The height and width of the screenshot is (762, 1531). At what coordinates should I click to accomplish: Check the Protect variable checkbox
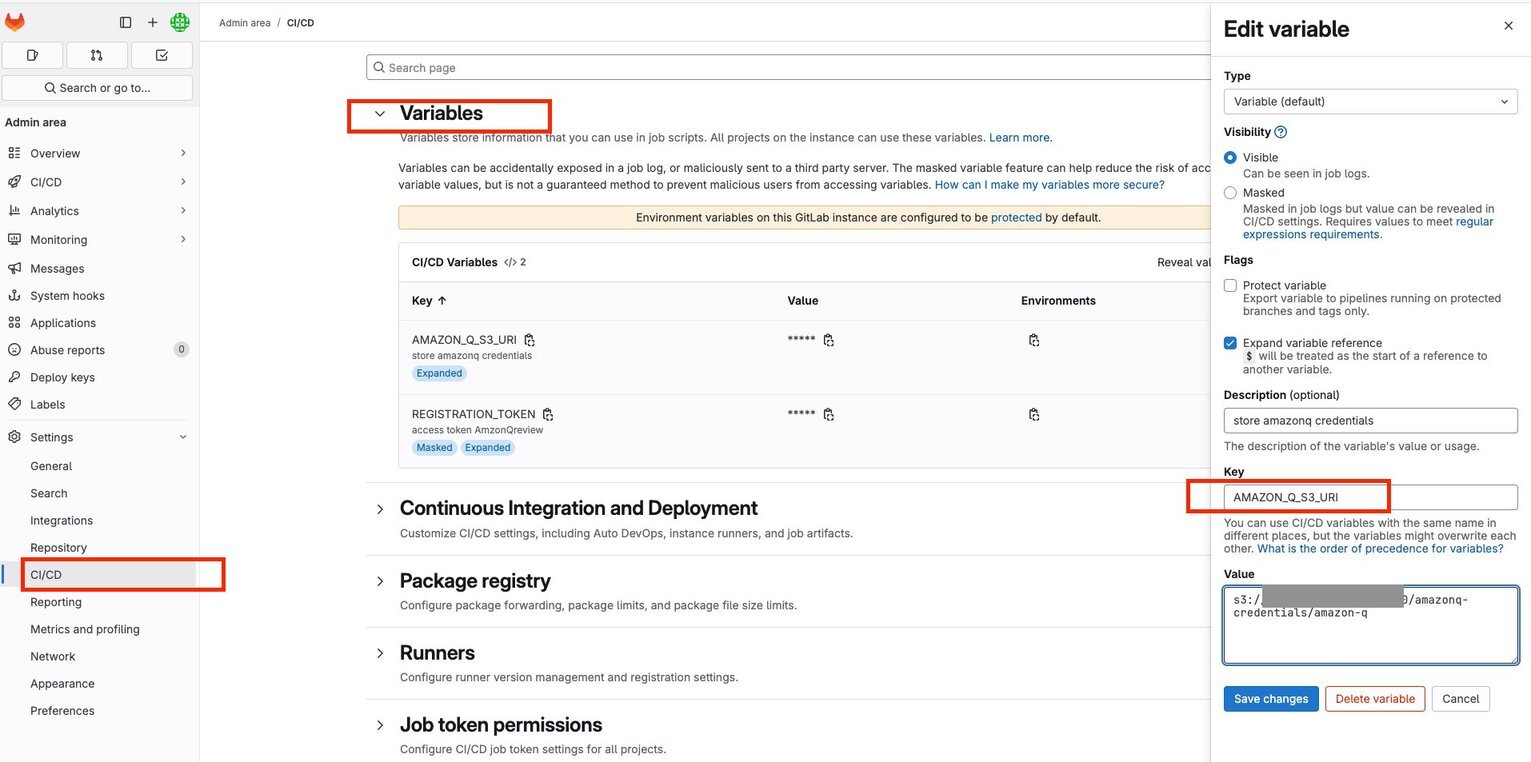[x=1230, y=286]
